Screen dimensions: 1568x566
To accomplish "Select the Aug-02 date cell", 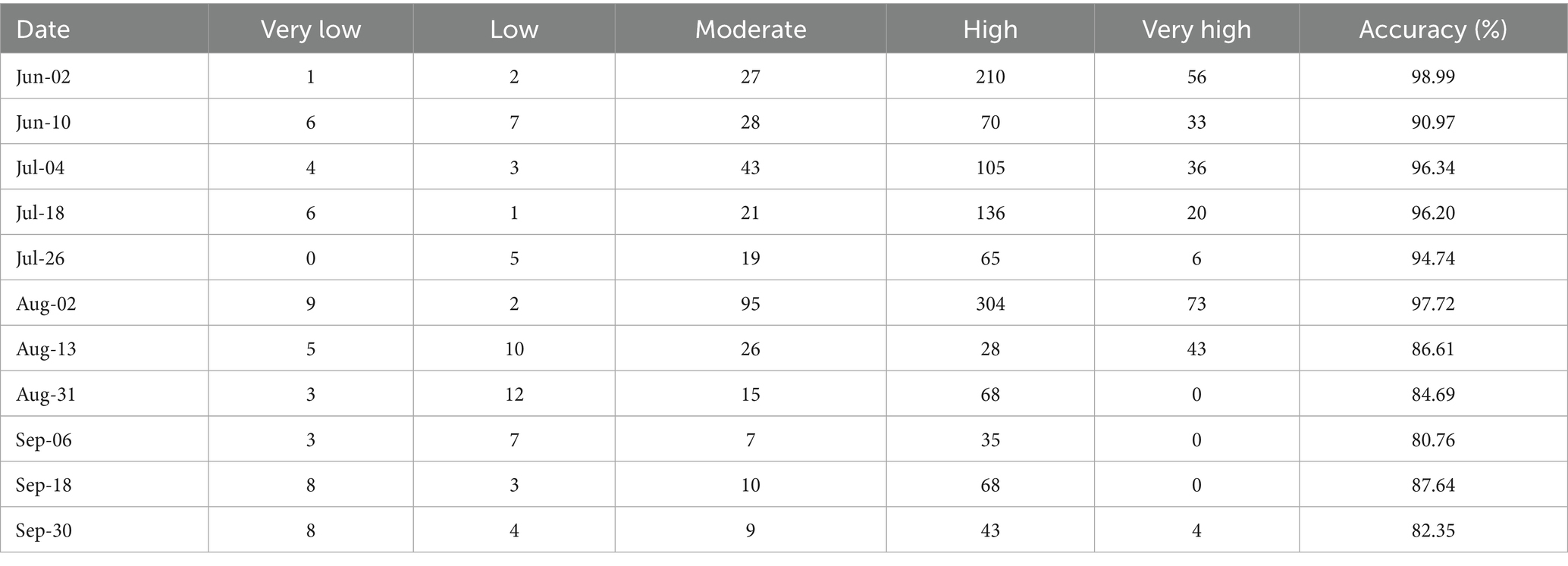I will (x=45, y=304).
